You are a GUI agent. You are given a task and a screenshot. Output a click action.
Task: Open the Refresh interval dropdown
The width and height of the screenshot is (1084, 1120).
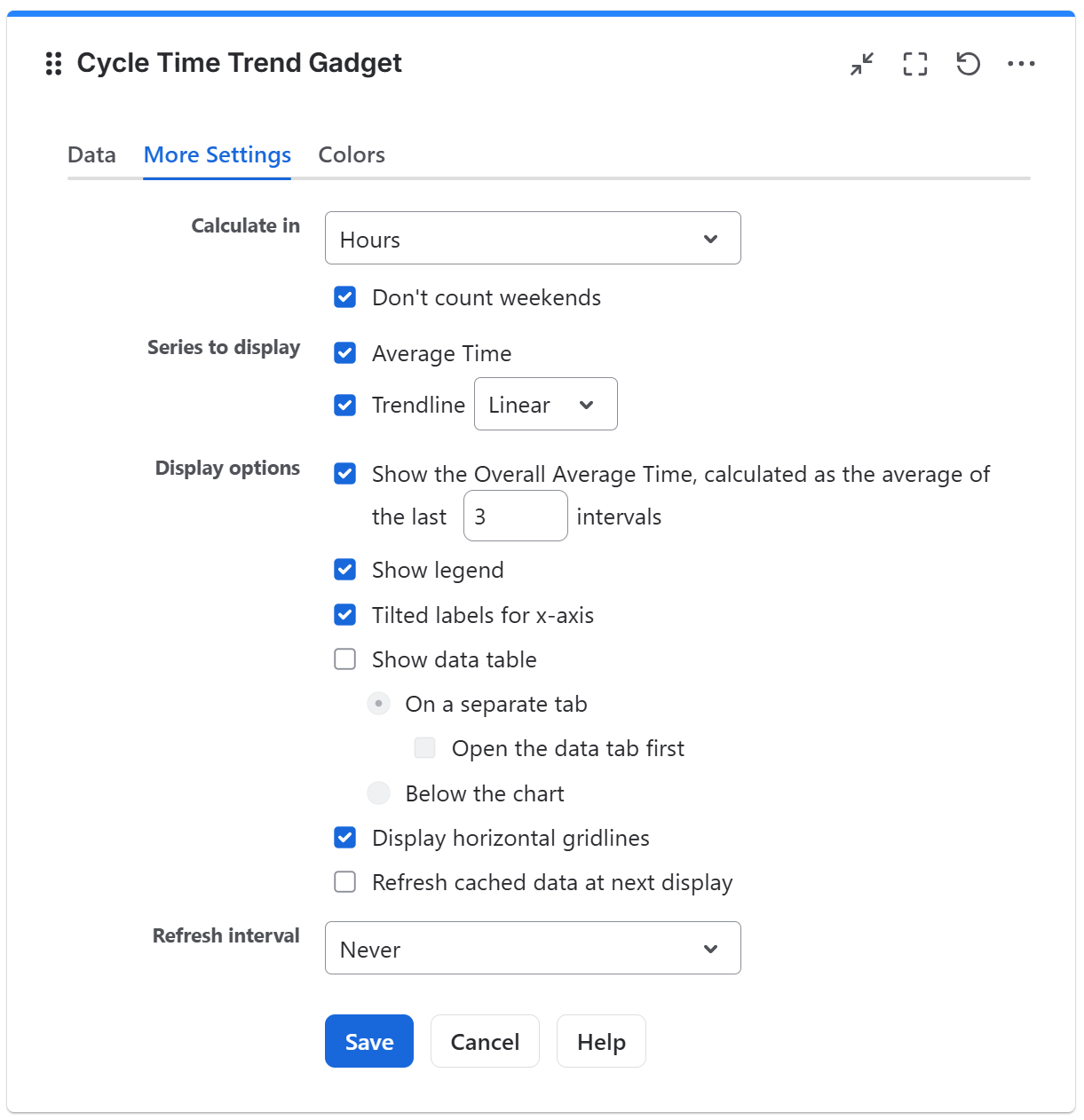pos(533,948)
